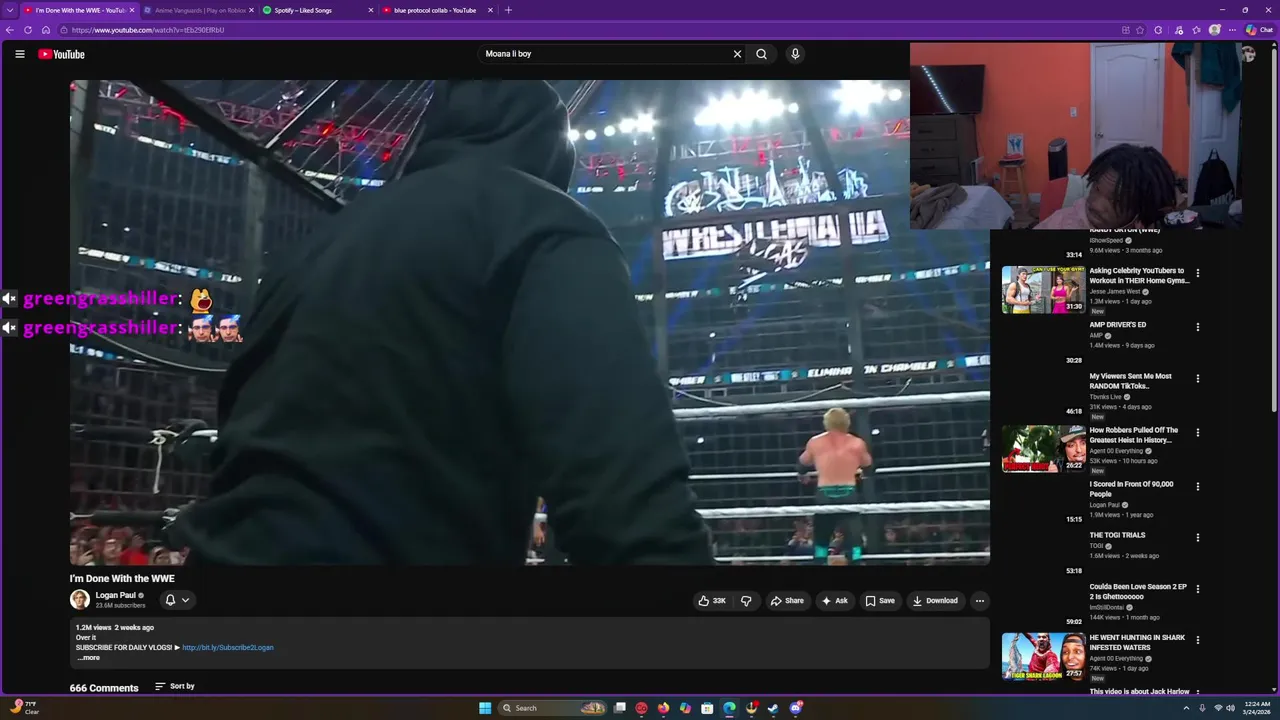Open the Windows Start menu
This screenshot has width=1280, height=720.
coord(485,708)
